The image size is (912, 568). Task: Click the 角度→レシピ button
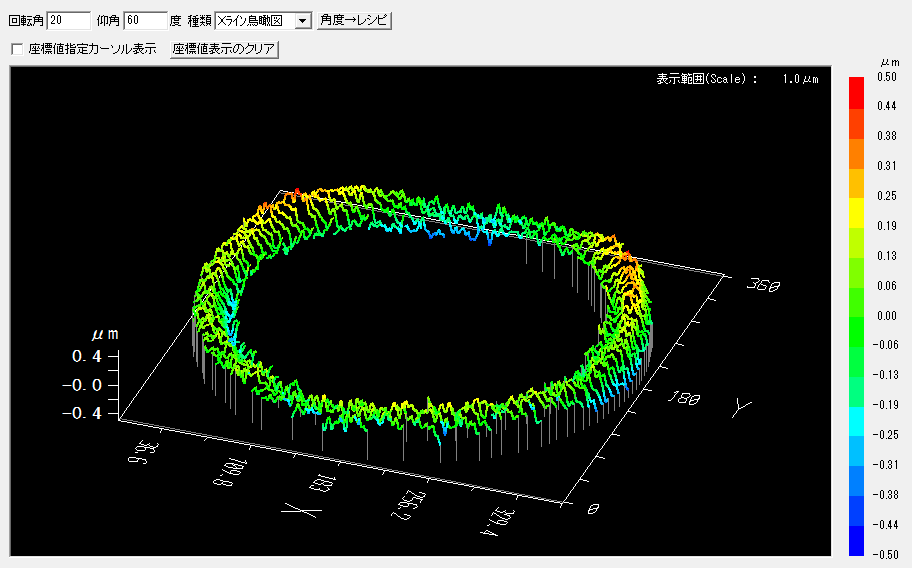pyautogui.click(x=354, y=20)
